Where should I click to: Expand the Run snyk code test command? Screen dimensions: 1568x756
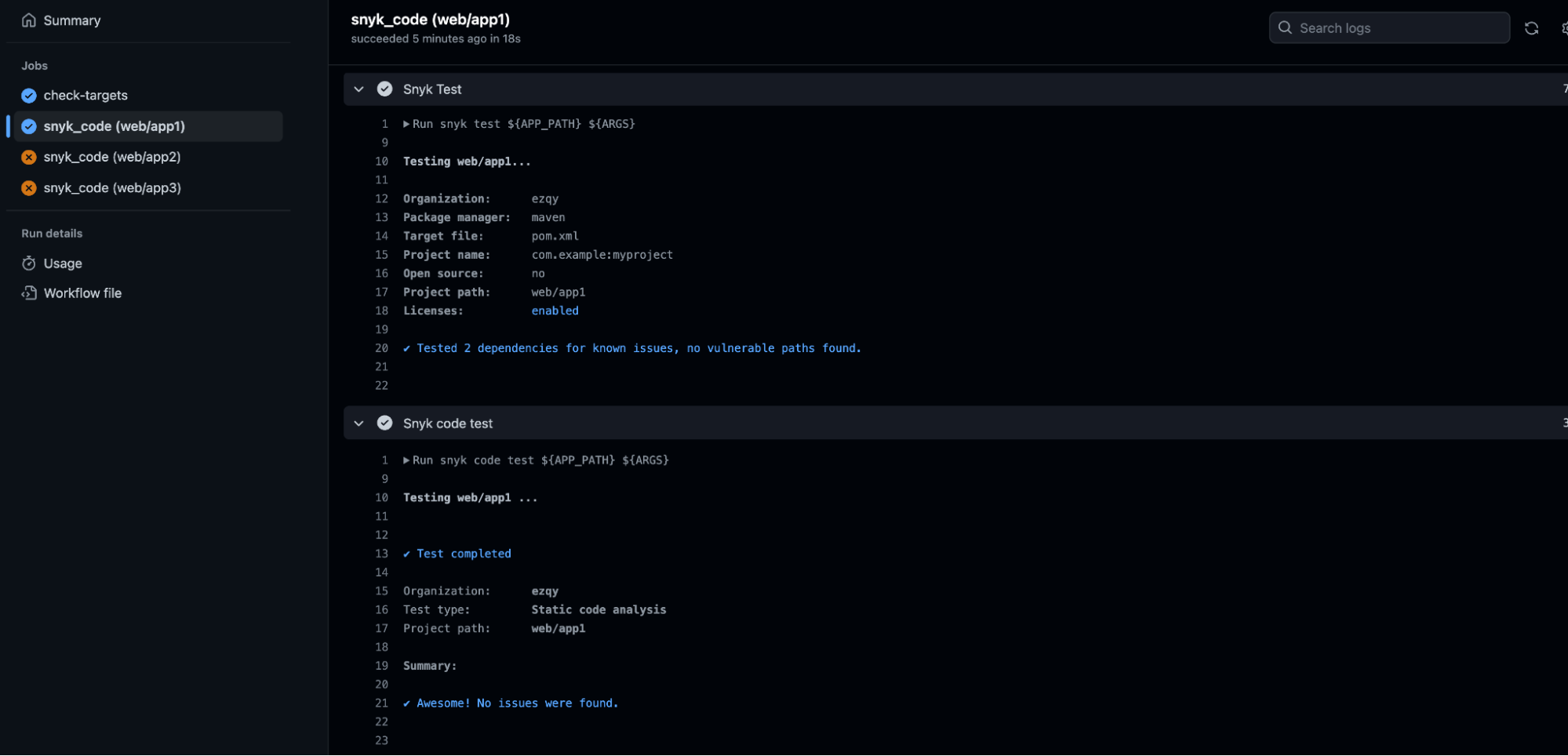point(406,460)
